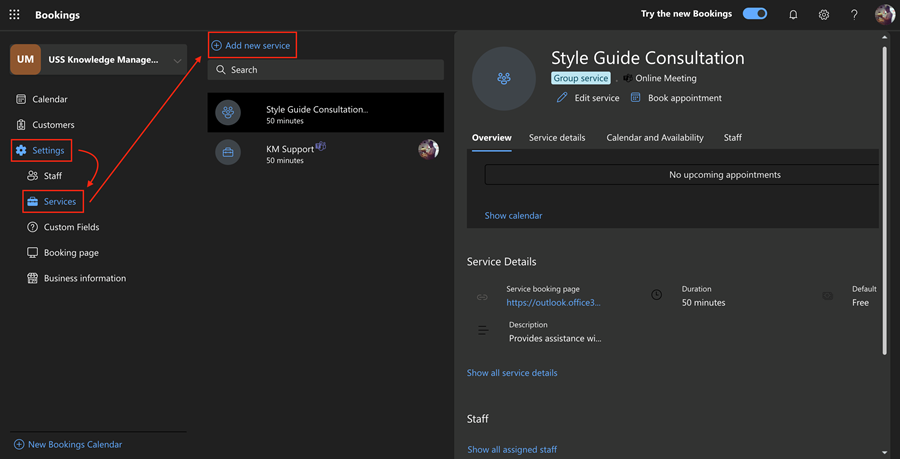
Task: Open the service booking page URL
Action: [553, 302]
